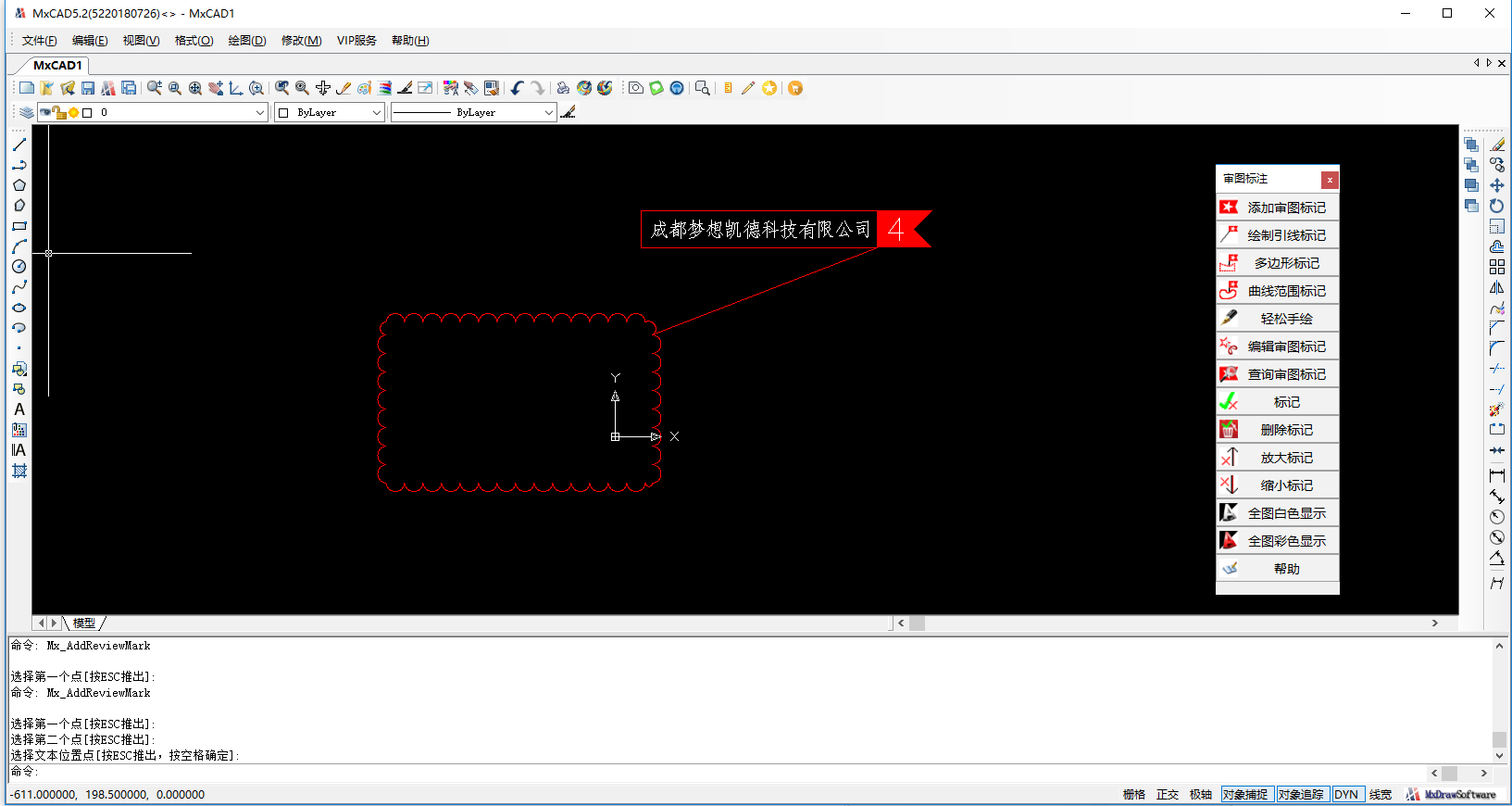1512x806 pixels.
Task: Toggle 线宽 lineweight display
Action: 1381,795
